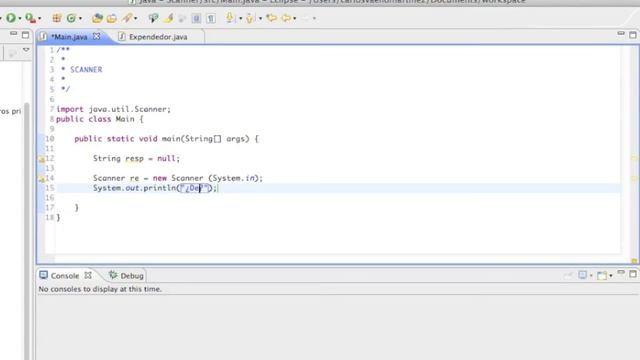Click the 'Scanner re = new Scanner' line
640x360 pixels.
pos(178,178)
